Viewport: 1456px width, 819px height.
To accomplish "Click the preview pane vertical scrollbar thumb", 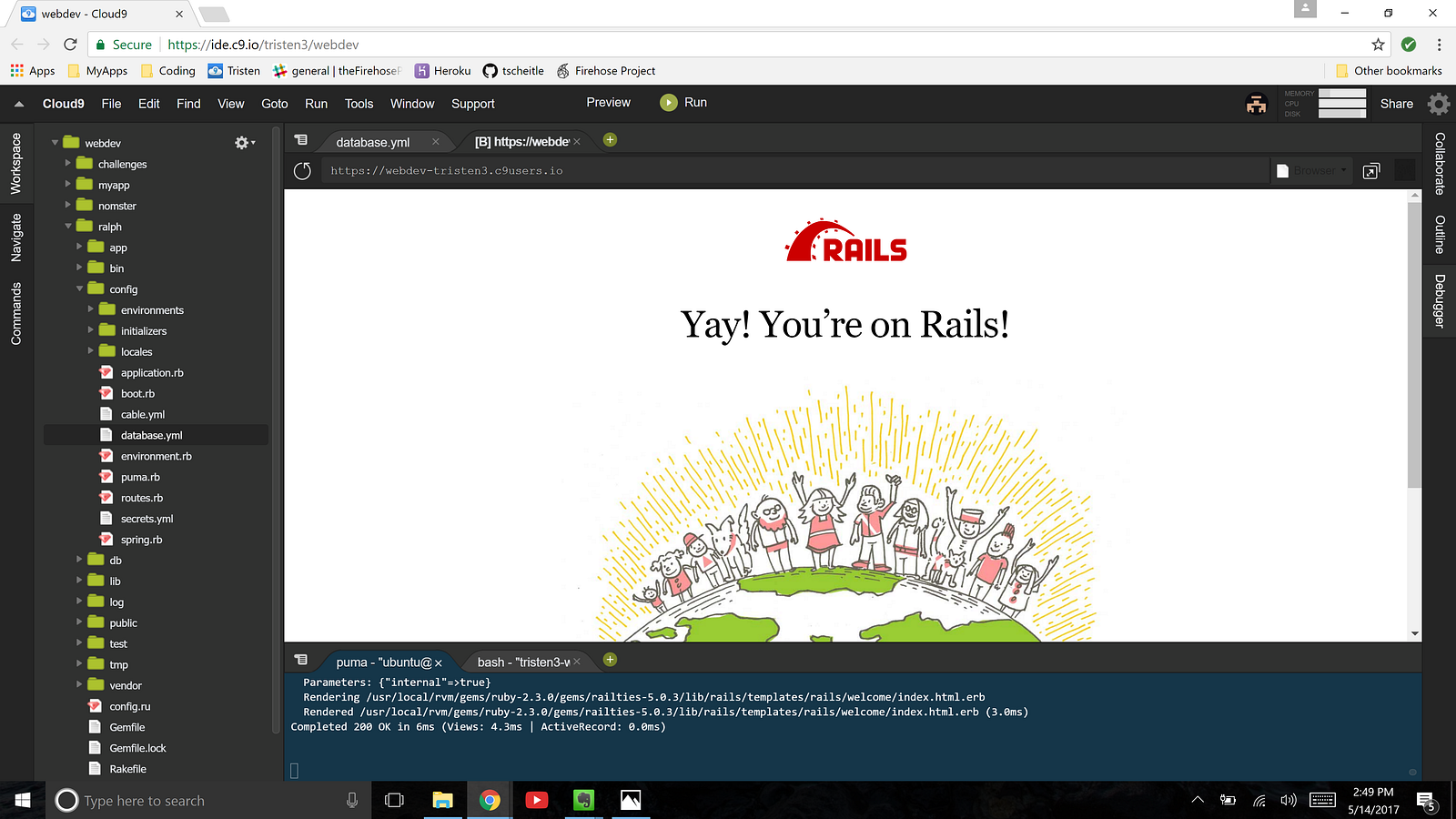I will [x=1414, y=344].
